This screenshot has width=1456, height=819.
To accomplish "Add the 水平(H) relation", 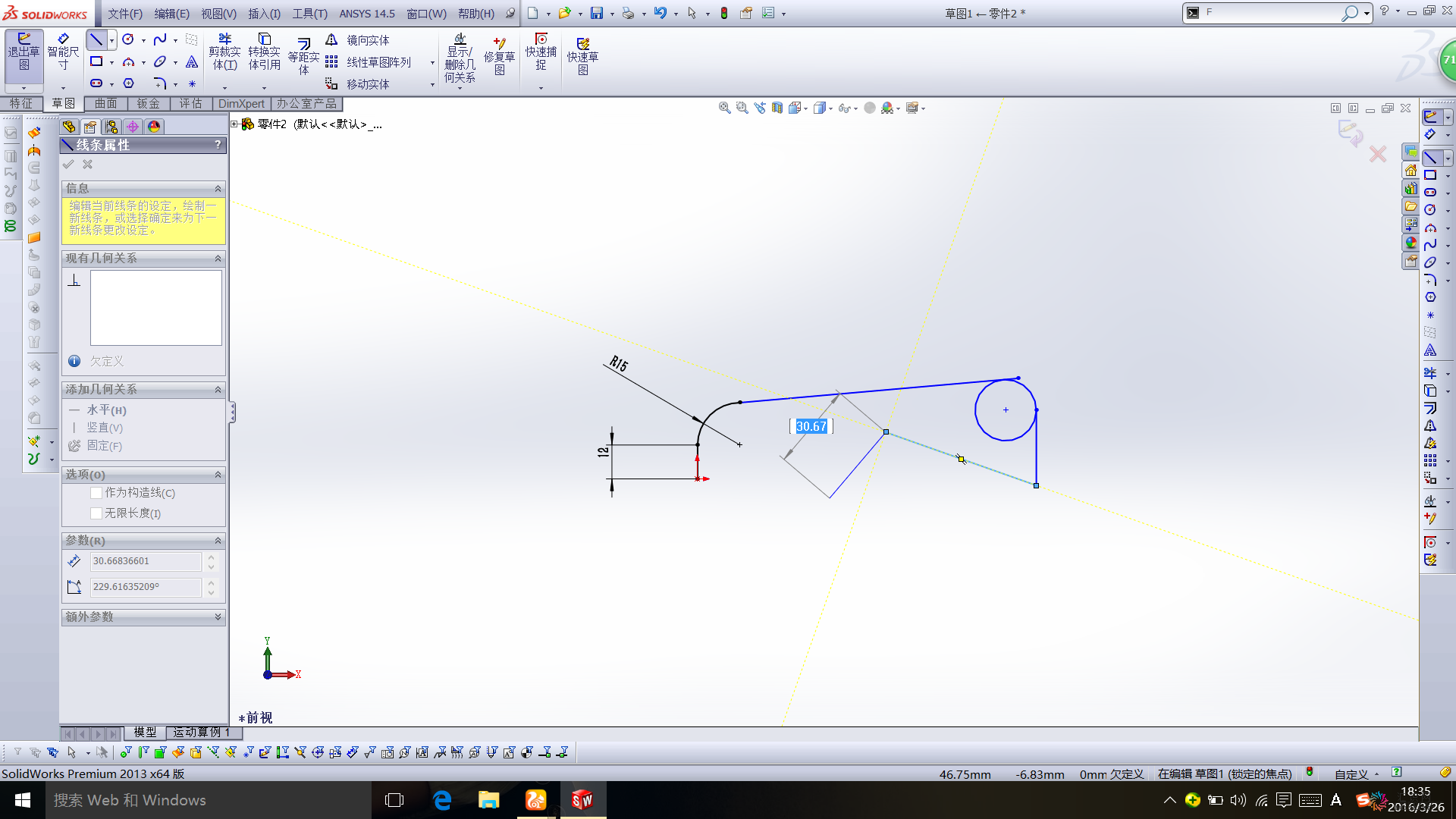I will pyautogui.click(x=99, y=410).
